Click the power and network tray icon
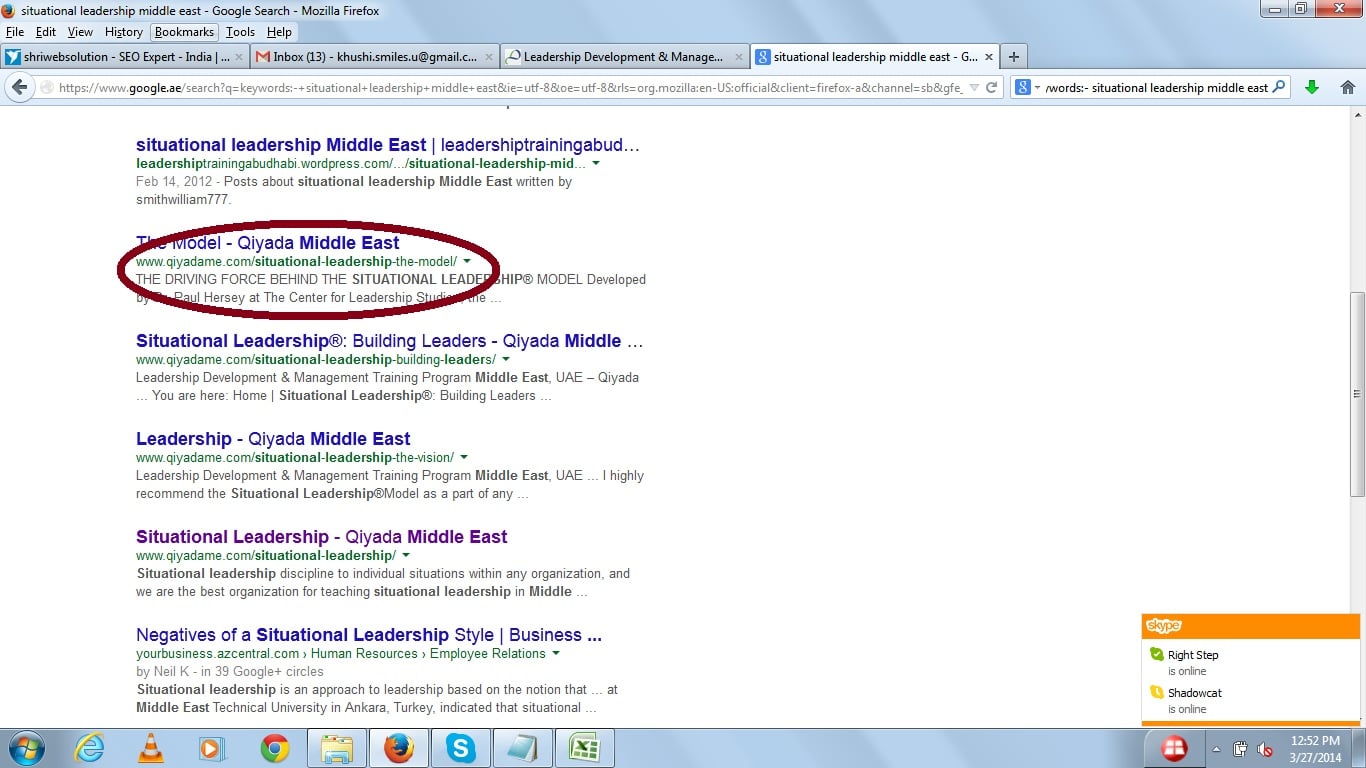Image resolution: width=1366 pixels, height=768 pixels. 1241,749
